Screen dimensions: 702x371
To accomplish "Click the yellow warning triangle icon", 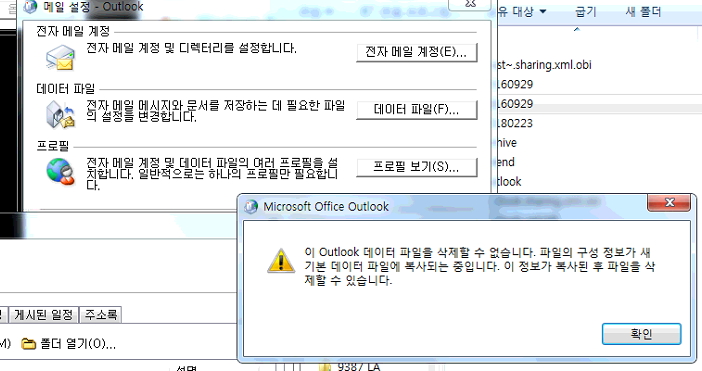I will (281, 260).
